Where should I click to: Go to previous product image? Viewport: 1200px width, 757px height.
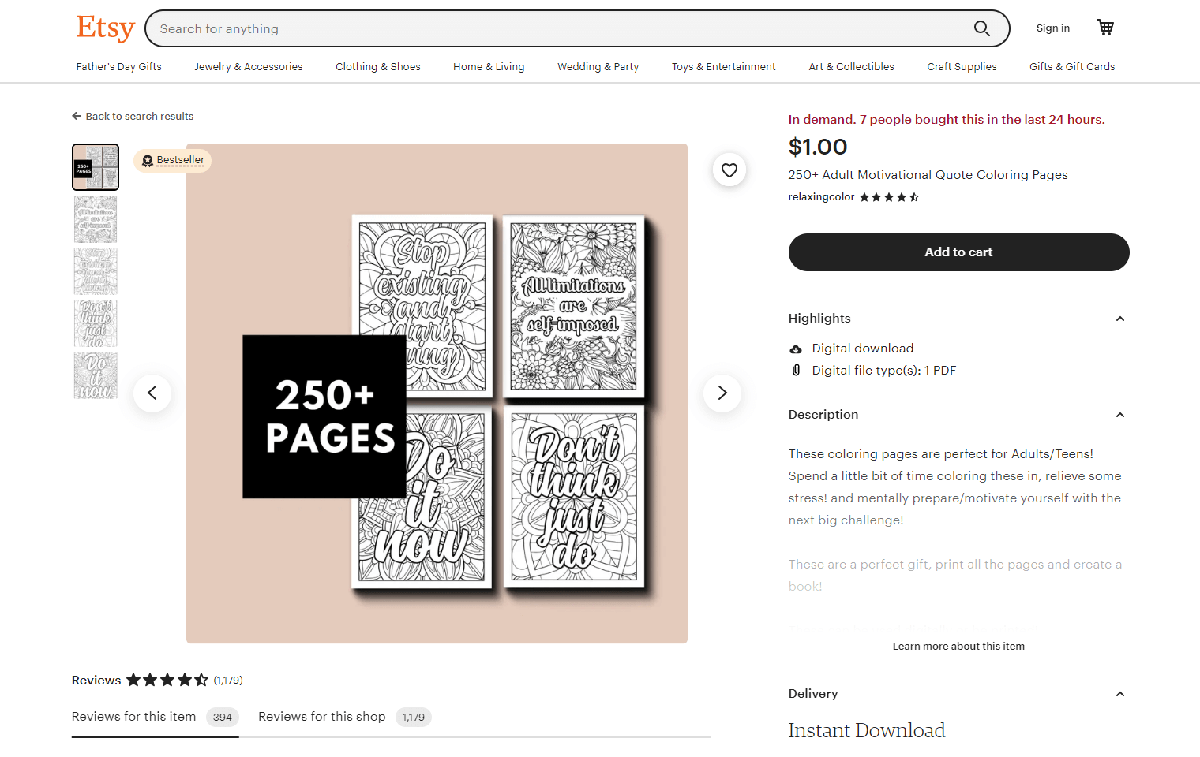(x=152, y=393)
